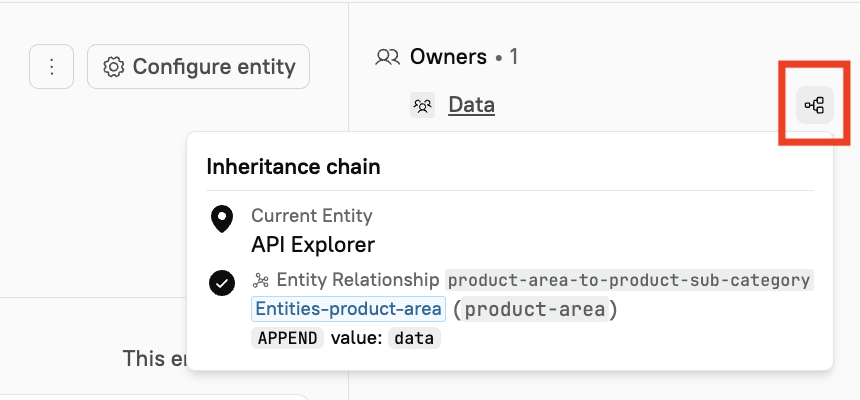Click the Owners people icon

pyautogui.click(x=387, y=57)
